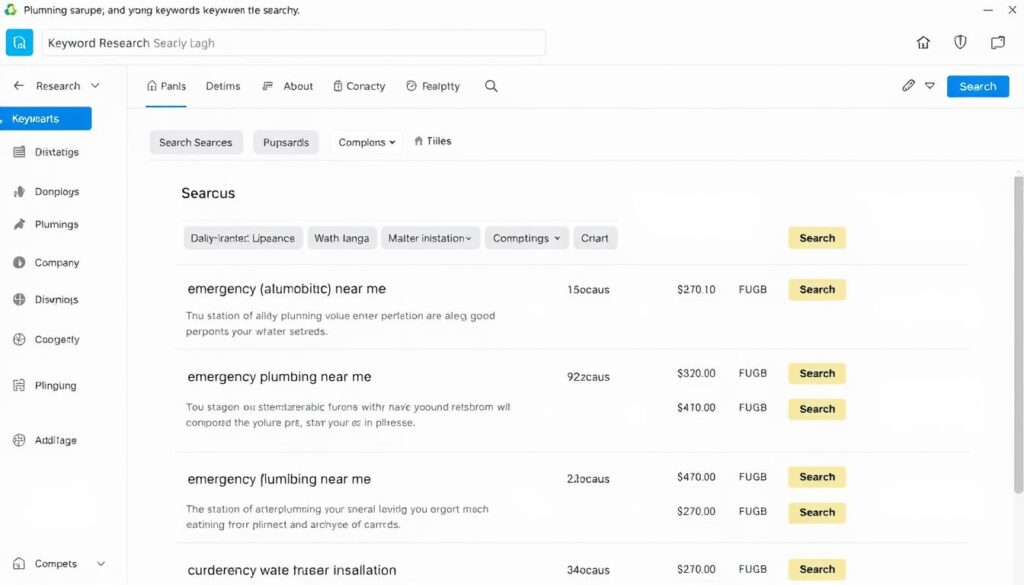Click the chat icon at top right
The image size is (1024, 585).
point(996,42)
